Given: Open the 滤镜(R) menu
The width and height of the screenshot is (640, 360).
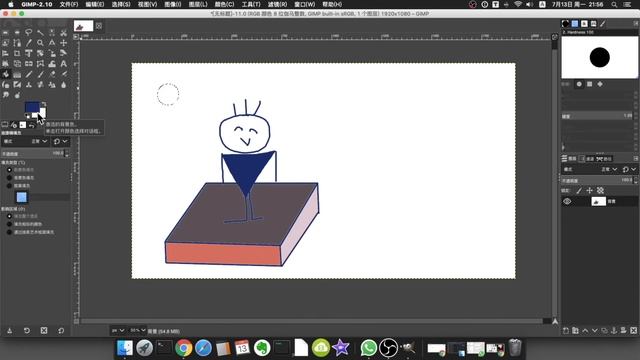Looking at the screenshot, I should point(277,4).
